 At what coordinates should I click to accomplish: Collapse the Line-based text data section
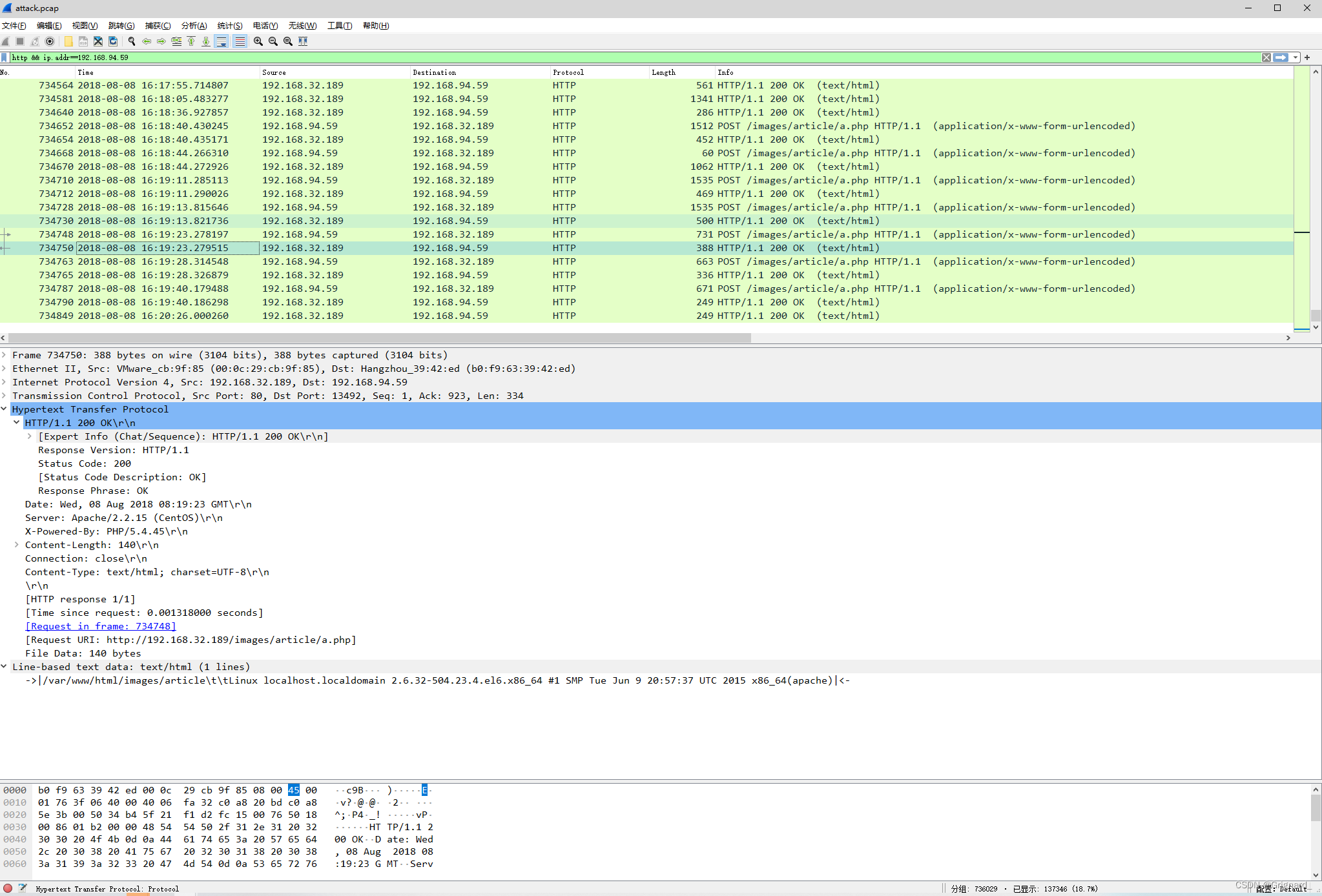tap(4, 667)
